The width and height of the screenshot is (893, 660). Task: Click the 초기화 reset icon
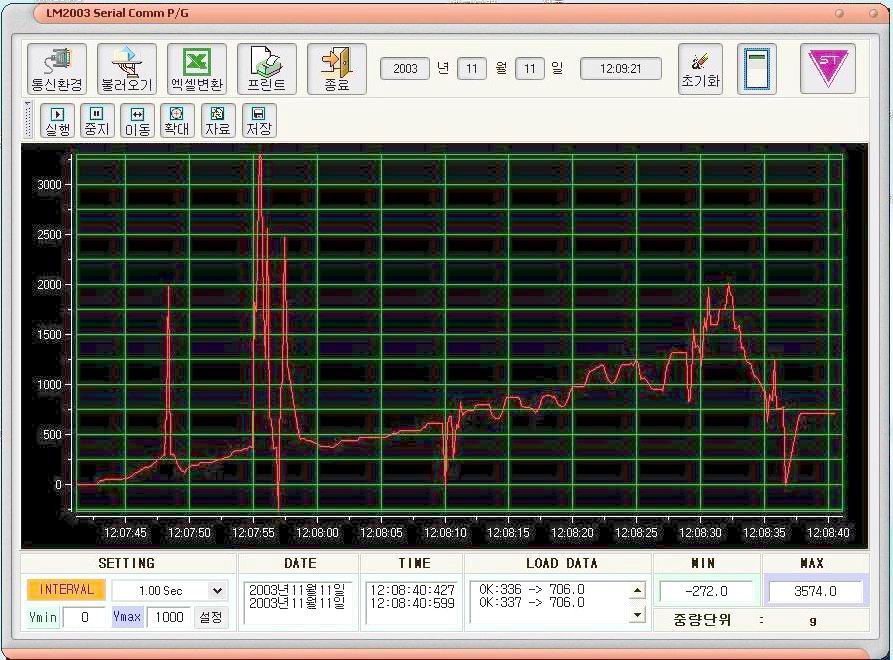[x=700, y=69]
